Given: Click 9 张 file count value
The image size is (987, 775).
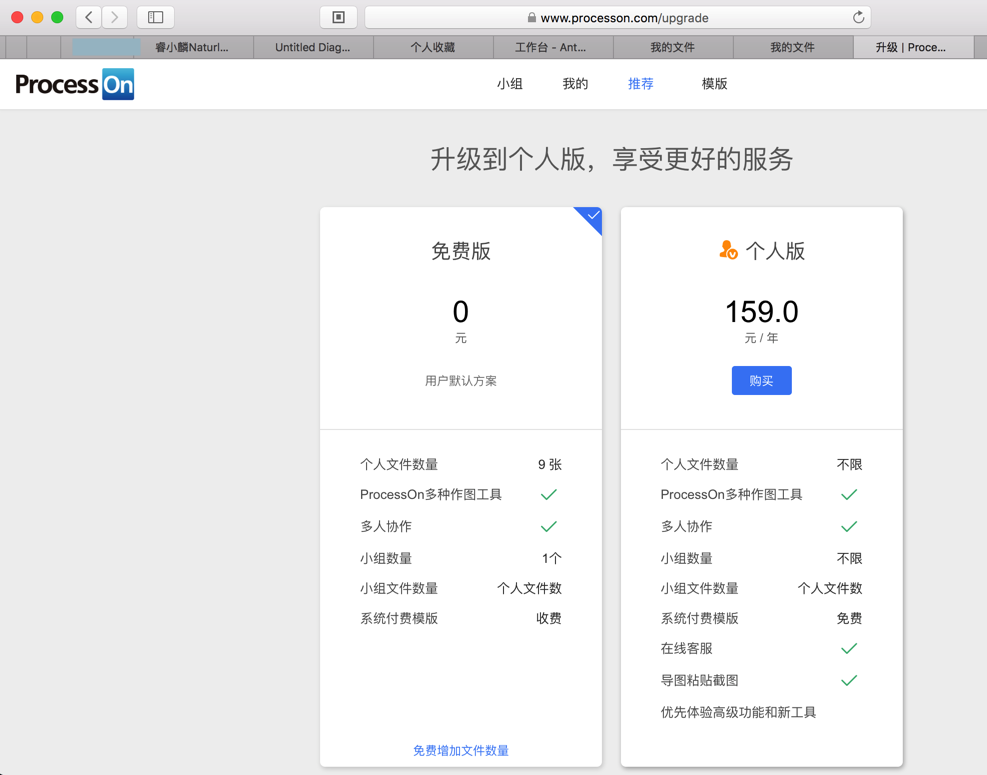Looking at the screenshot, I should pyautogui.click(x=550, y=465).
